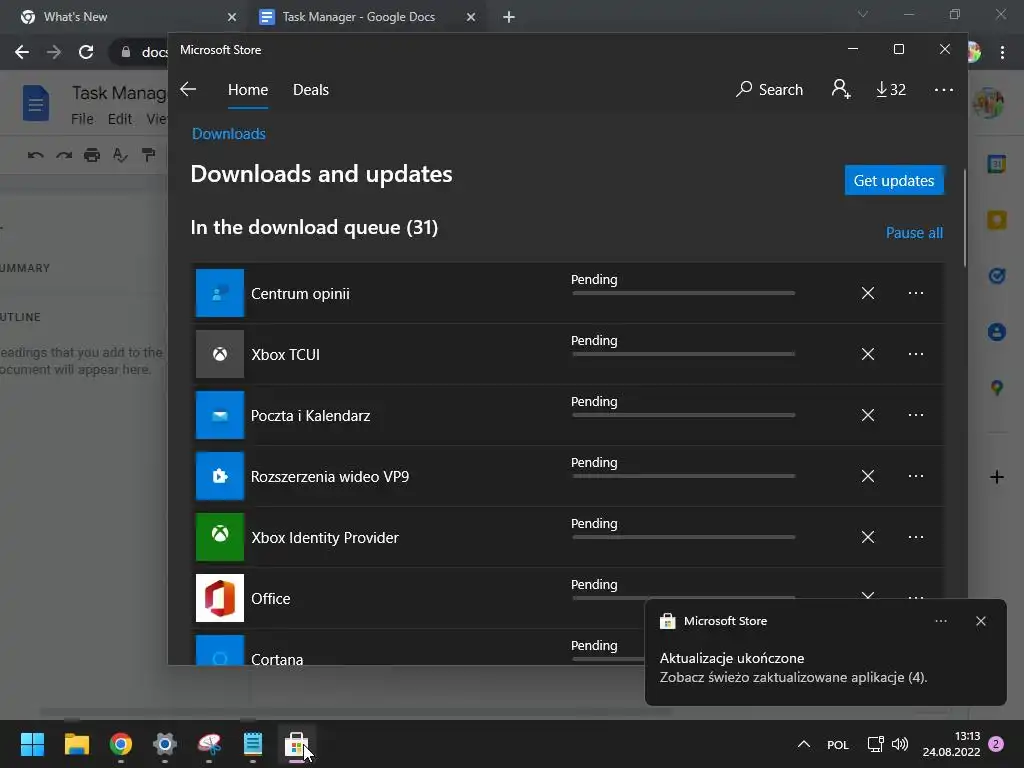
Task: Open more options for Poczta i Kalendarz
Action: click(916, 415)
